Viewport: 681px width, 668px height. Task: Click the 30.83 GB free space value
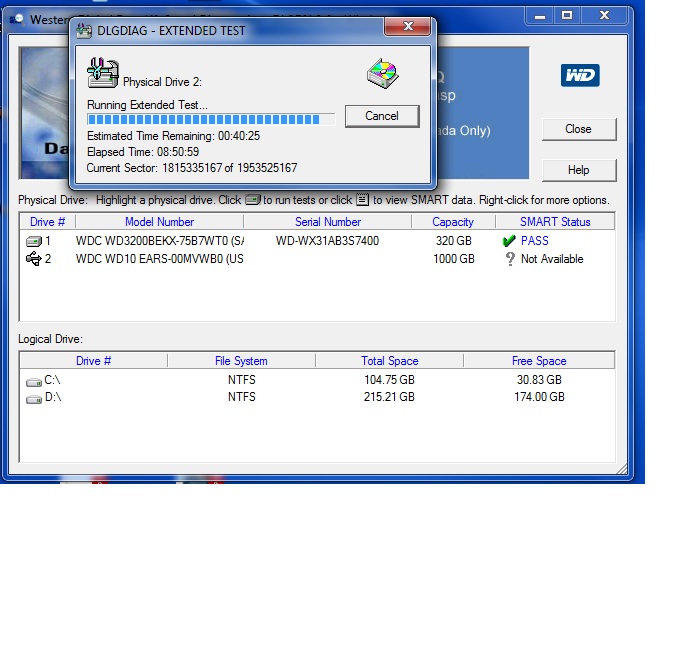pyautogui.click(x=539, y=380)
